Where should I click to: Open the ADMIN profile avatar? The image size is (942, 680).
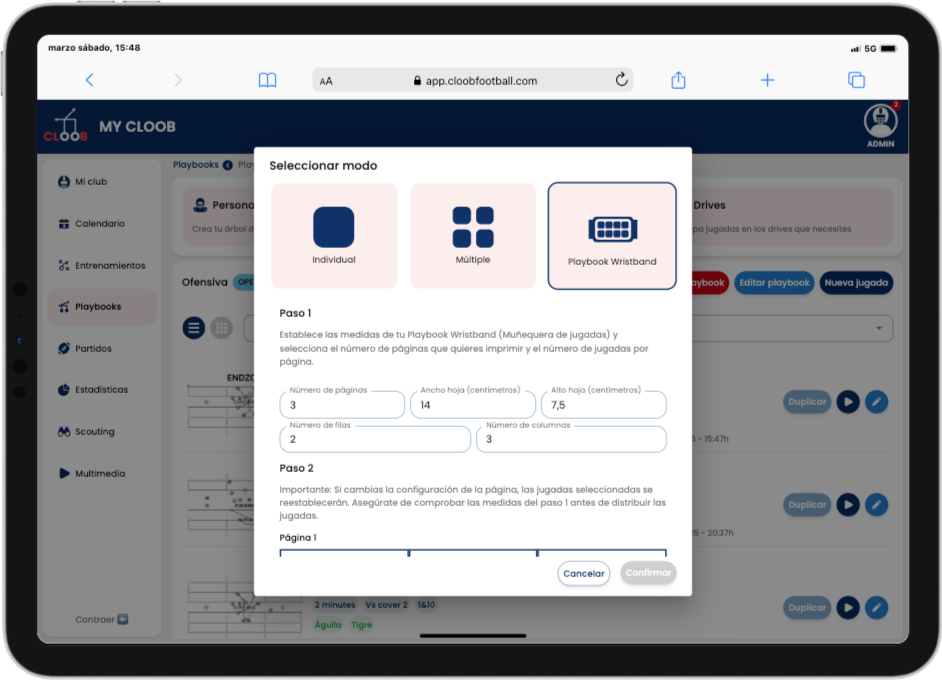880,121
